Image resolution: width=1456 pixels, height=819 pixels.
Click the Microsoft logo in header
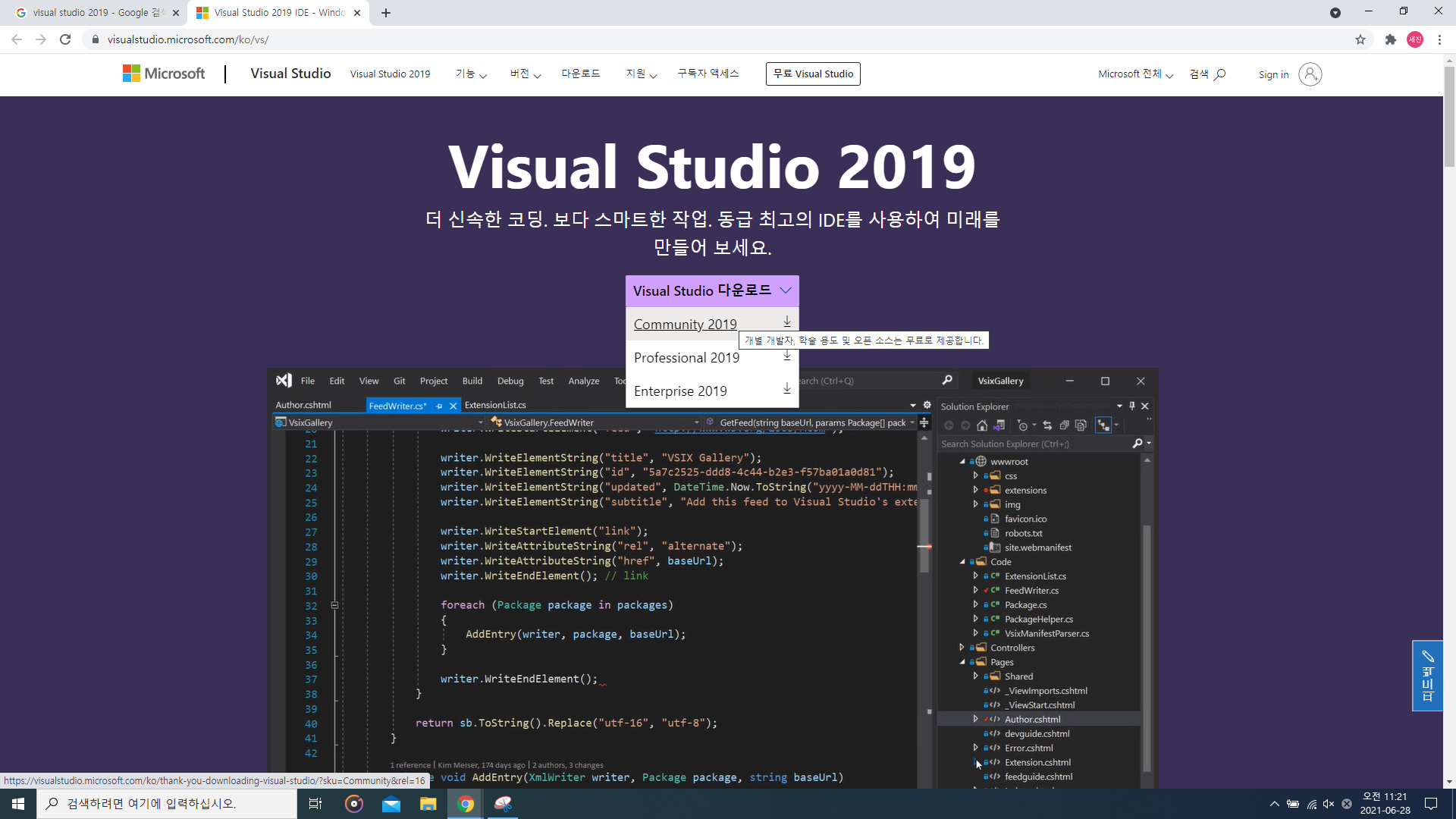(164, 74)
